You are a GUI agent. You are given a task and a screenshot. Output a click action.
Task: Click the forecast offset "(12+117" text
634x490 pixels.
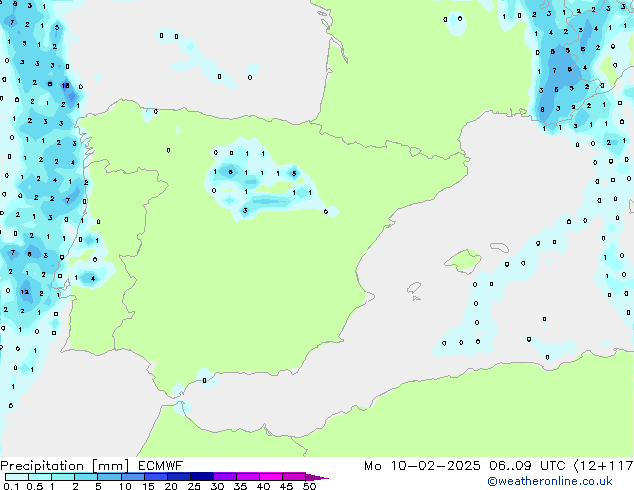[x=603, y=466]
